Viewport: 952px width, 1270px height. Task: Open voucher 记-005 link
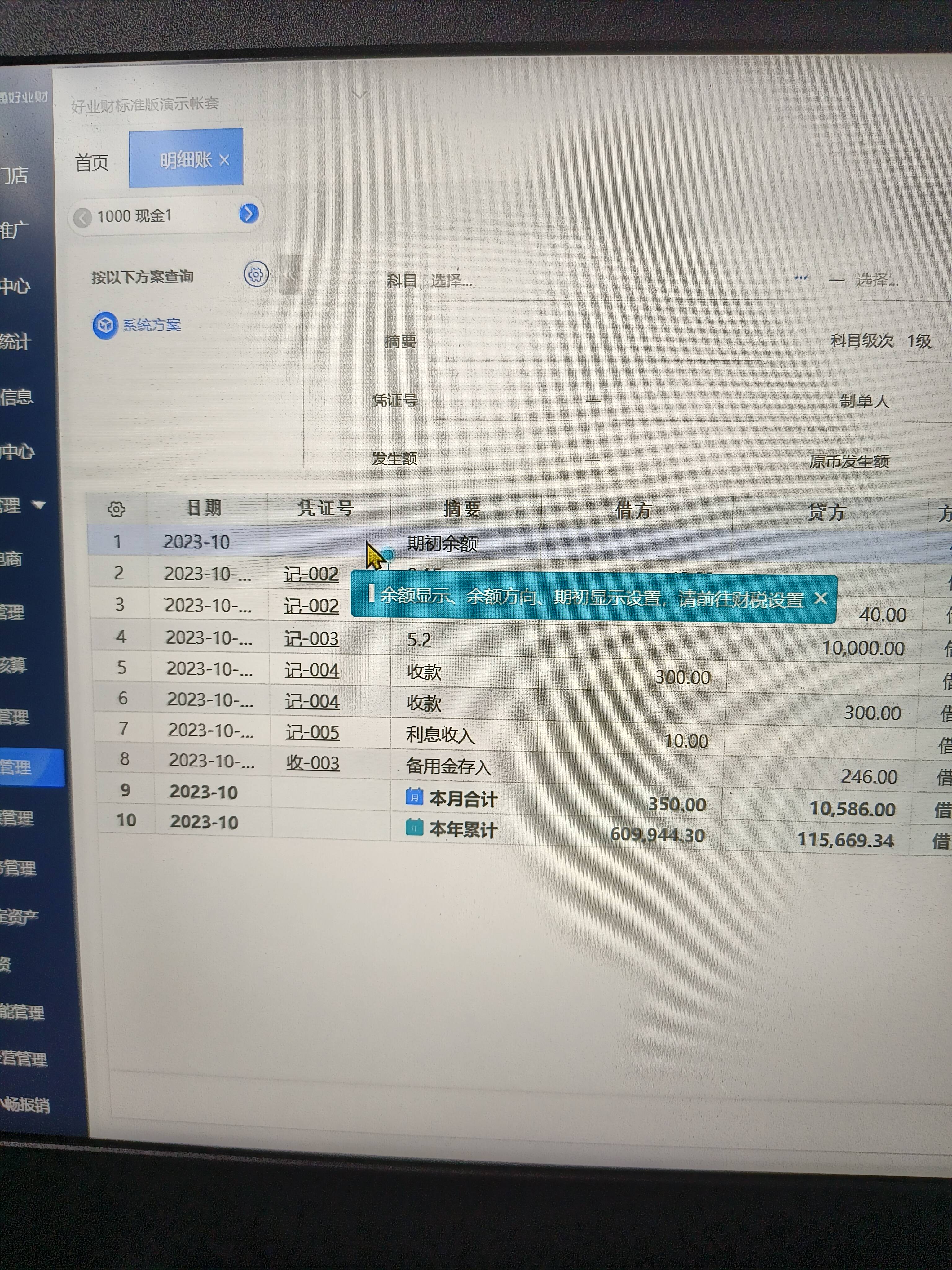(x=313, y=732)
